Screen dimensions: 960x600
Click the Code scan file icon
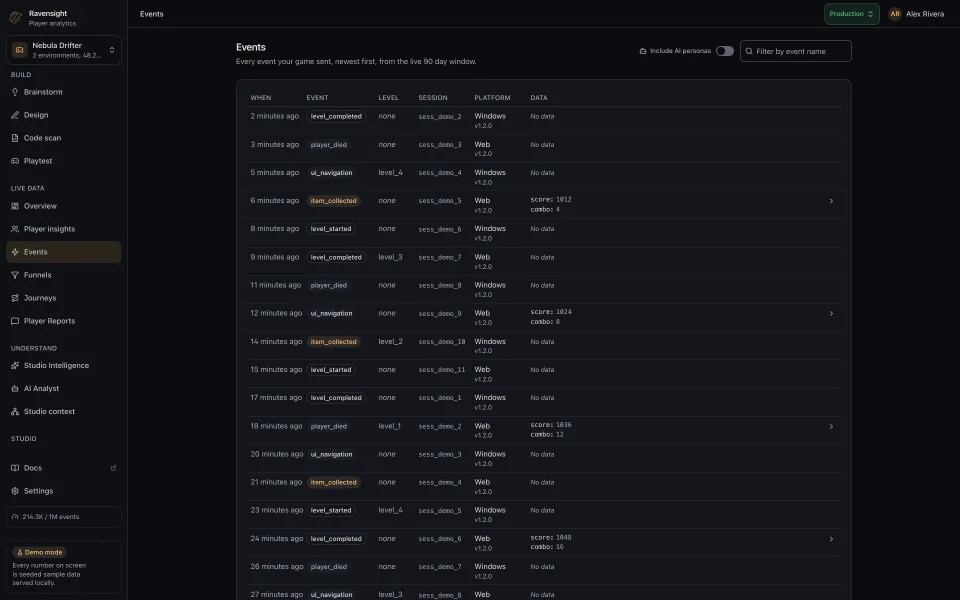coord(15,138)
